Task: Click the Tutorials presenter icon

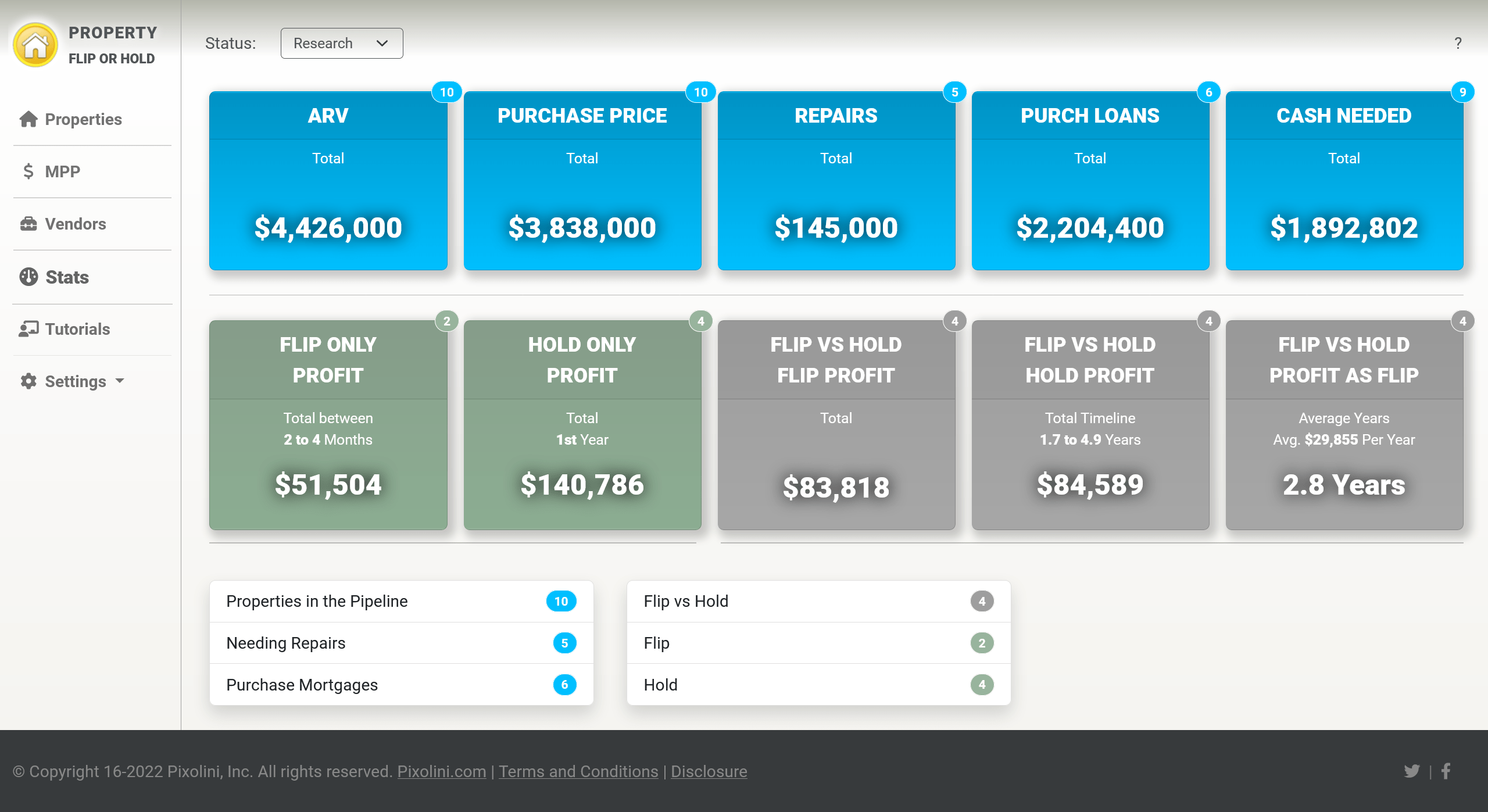Action: [28, 329]
